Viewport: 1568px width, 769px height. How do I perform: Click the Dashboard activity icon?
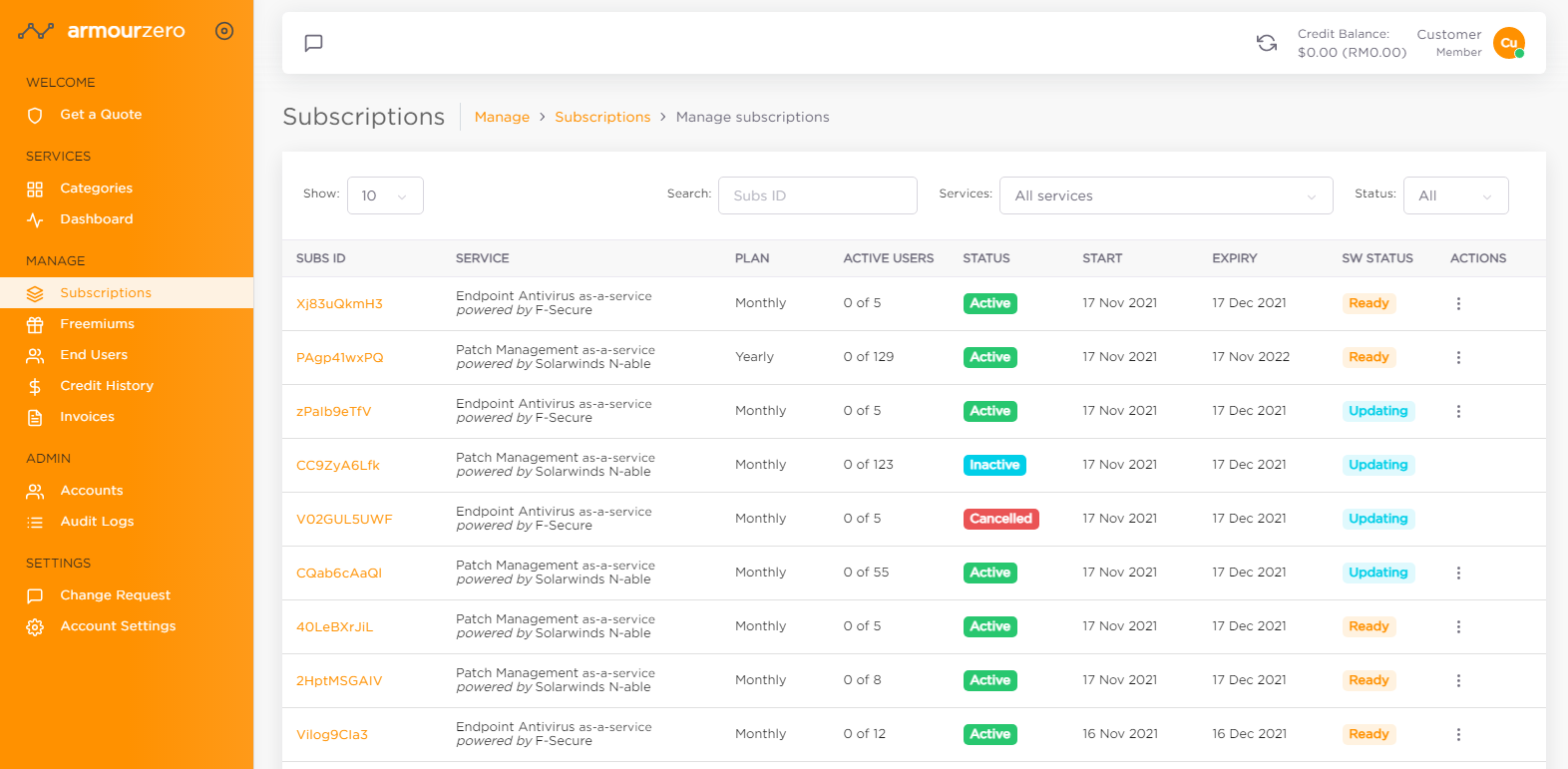[x=35, y=219]
